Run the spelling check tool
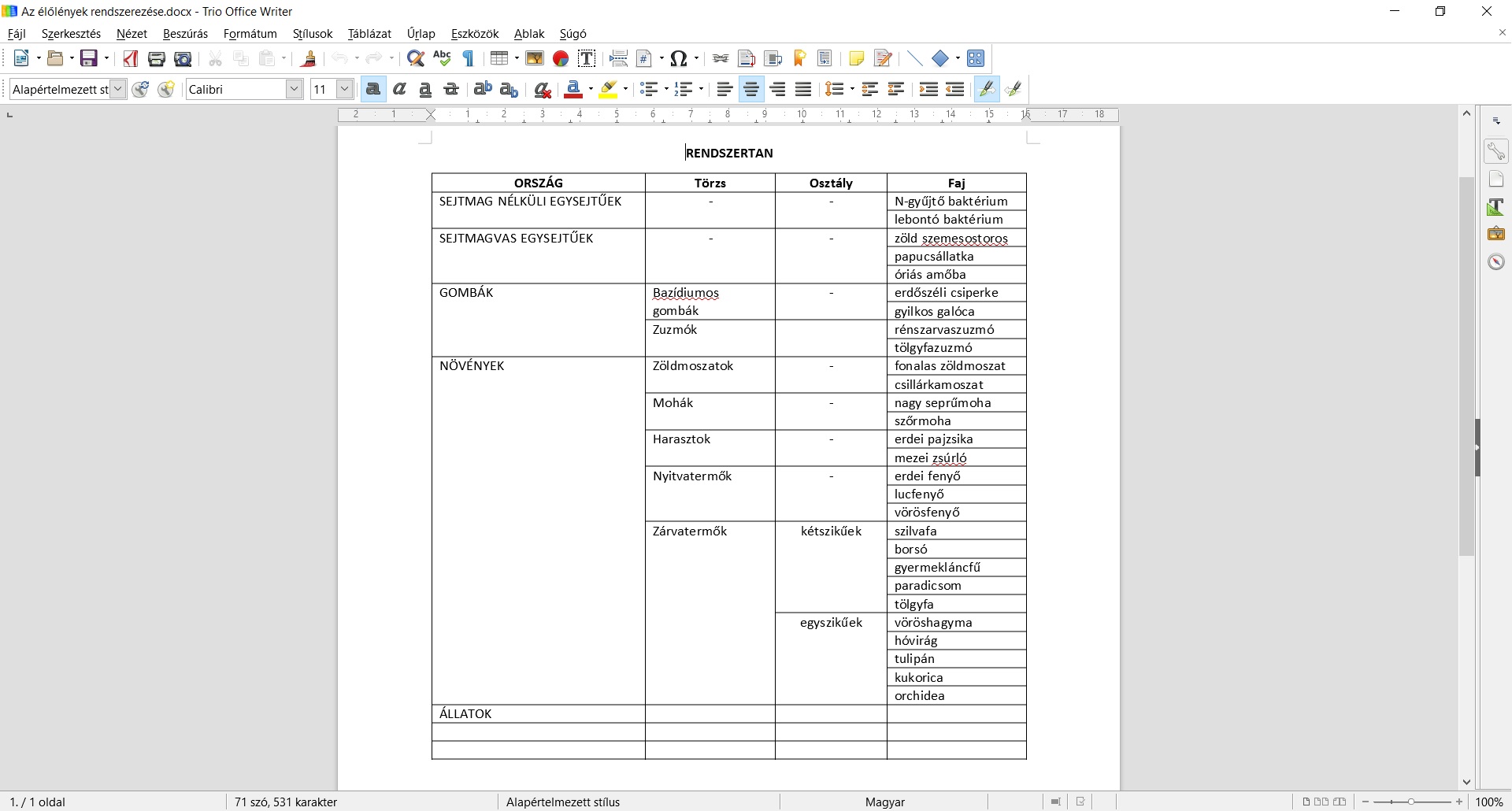 (x=442, y=59)
